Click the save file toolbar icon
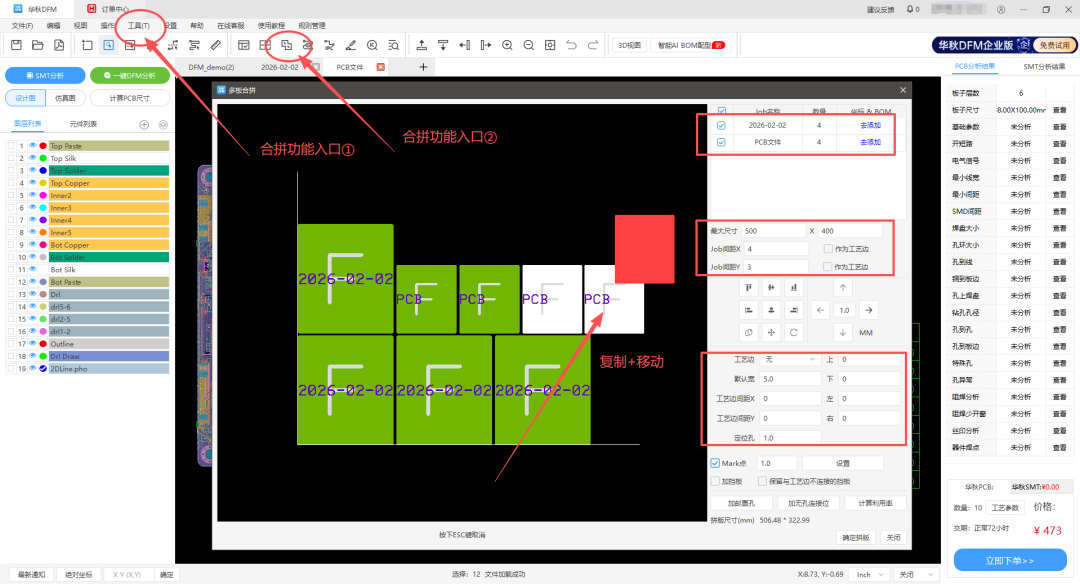This screenshot has width=1080, height=584. point(17,45)
